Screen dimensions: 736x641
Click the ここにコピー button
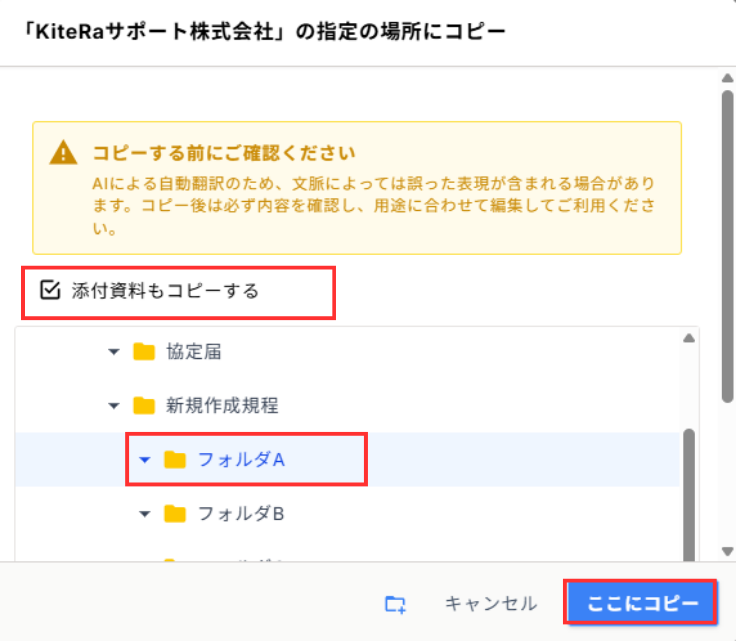pos(641,604)
